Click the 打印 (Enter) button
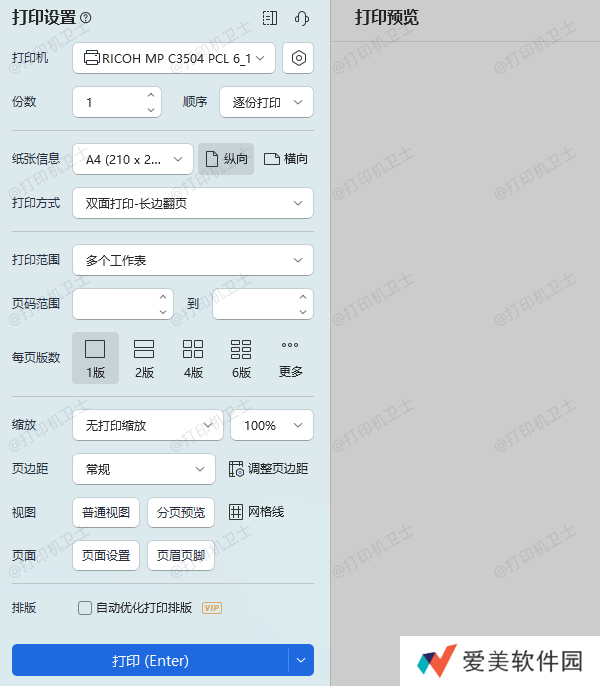The width and height of the screenshot is (600, 686). coord(150,660)
